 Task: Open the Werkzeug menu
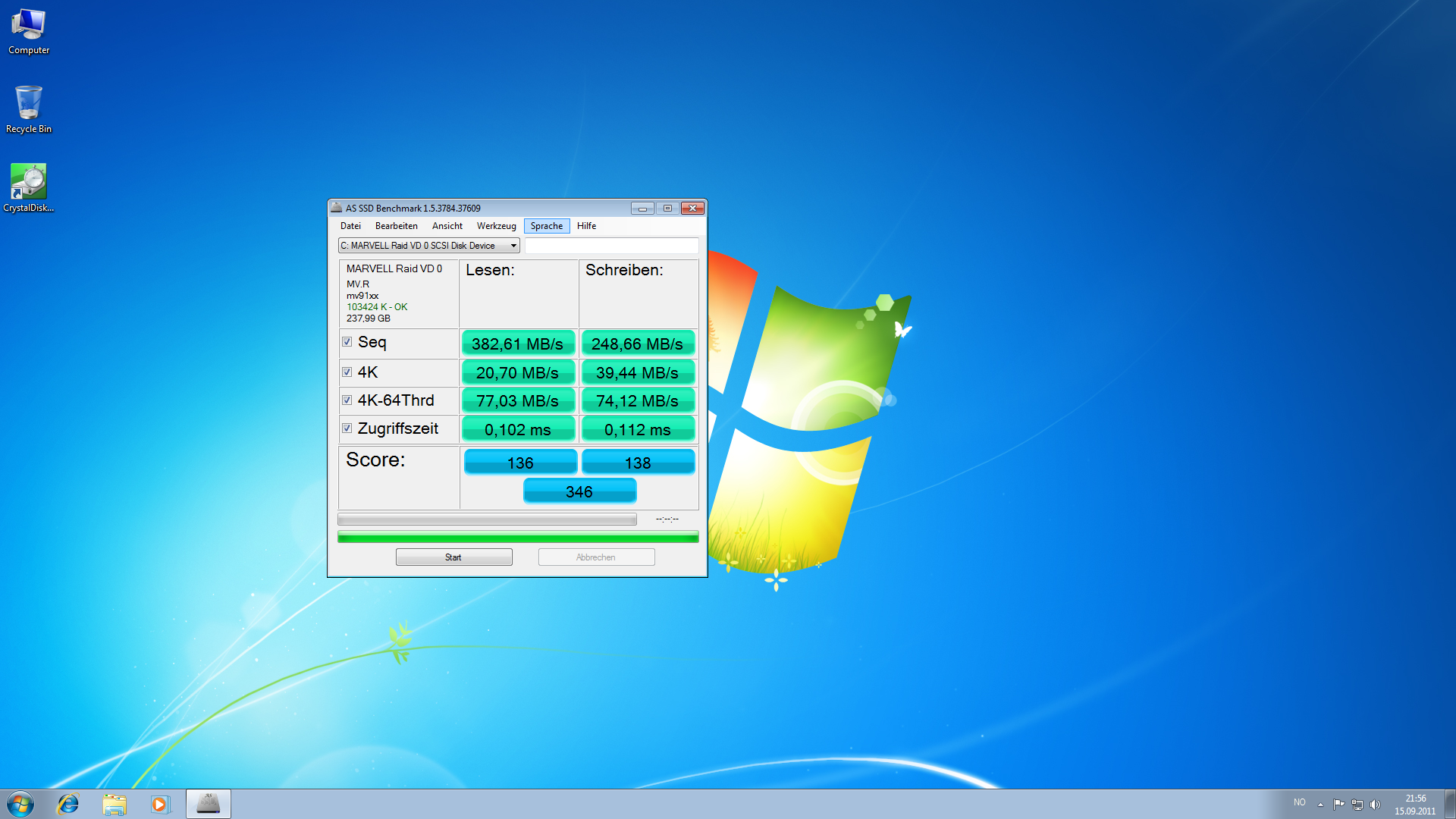click(x=496, y=226)
